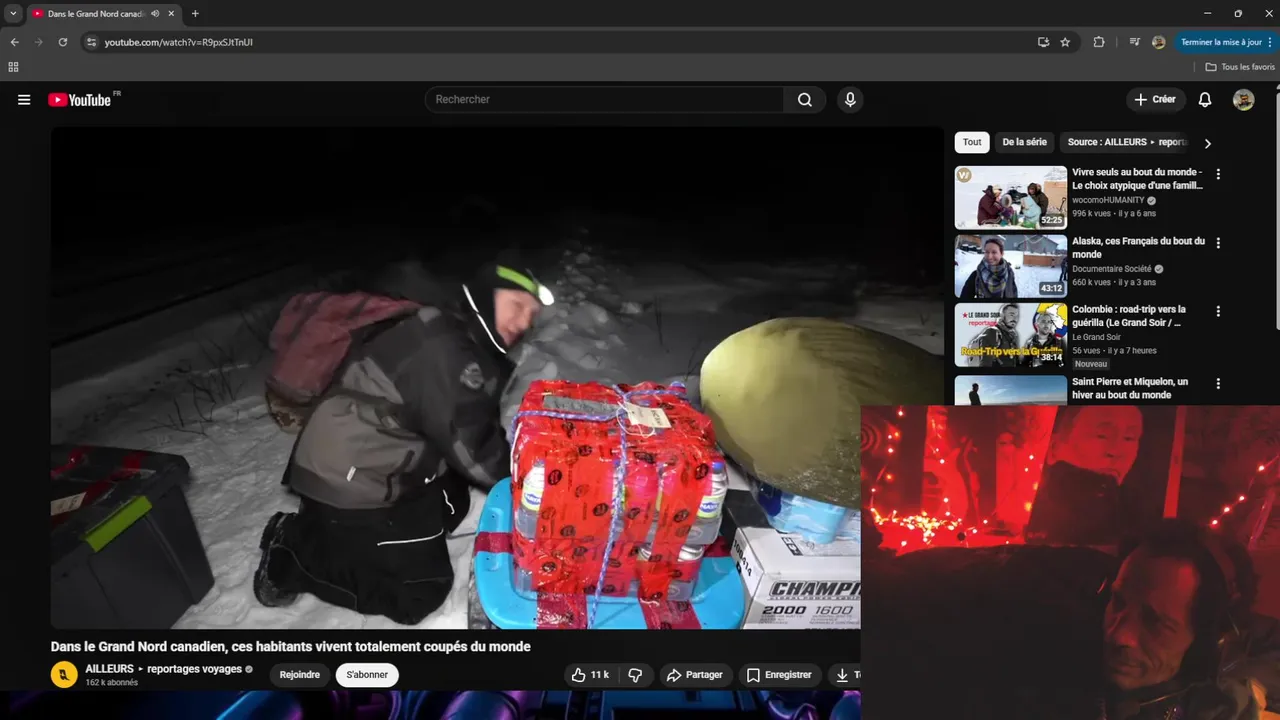Click the 162 k abonnés text
This screenshot has width=1280, height=720.
click(x=112, y=683)
